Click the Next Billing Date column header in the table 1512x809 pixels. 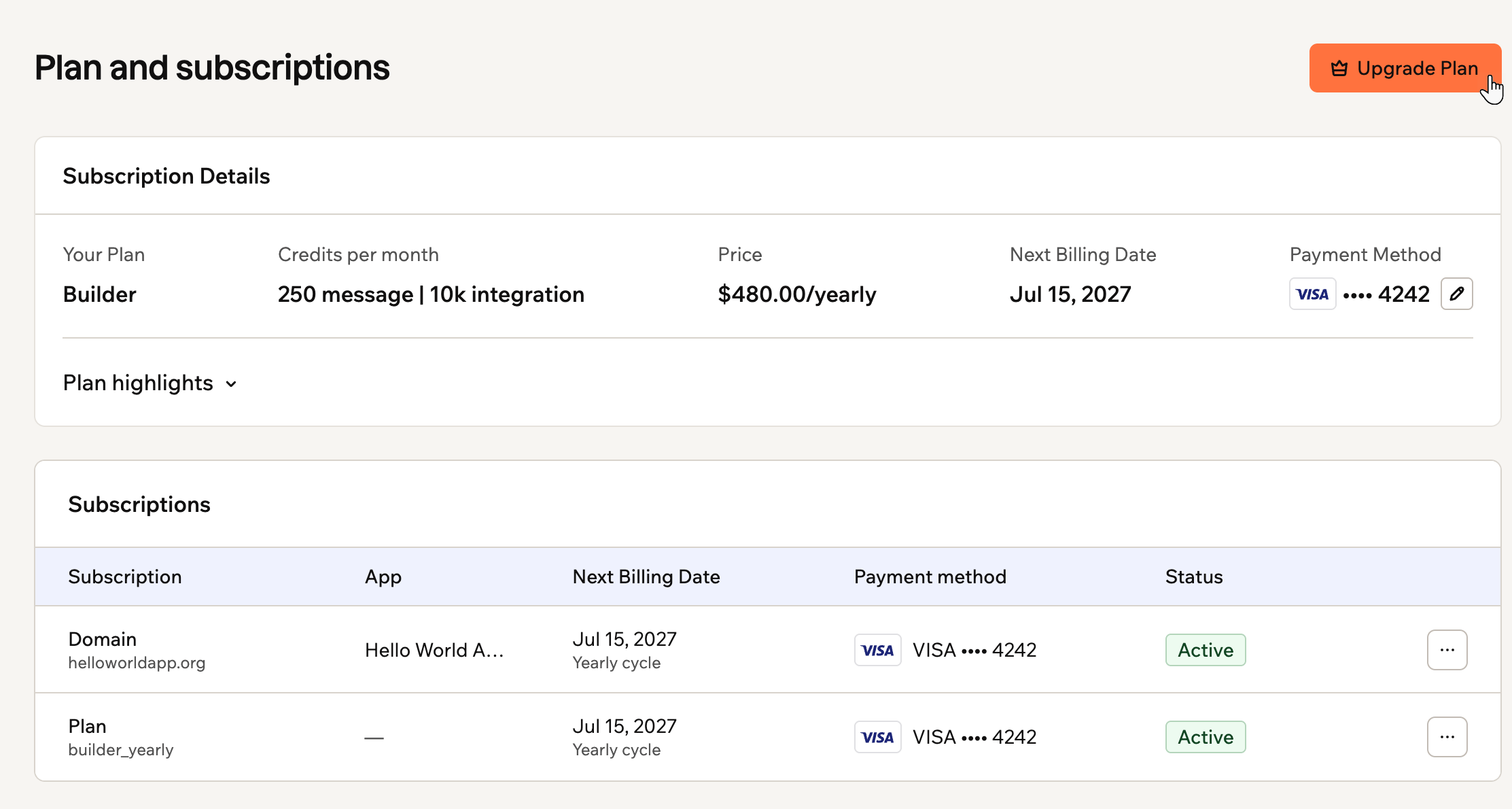(646, 576)
